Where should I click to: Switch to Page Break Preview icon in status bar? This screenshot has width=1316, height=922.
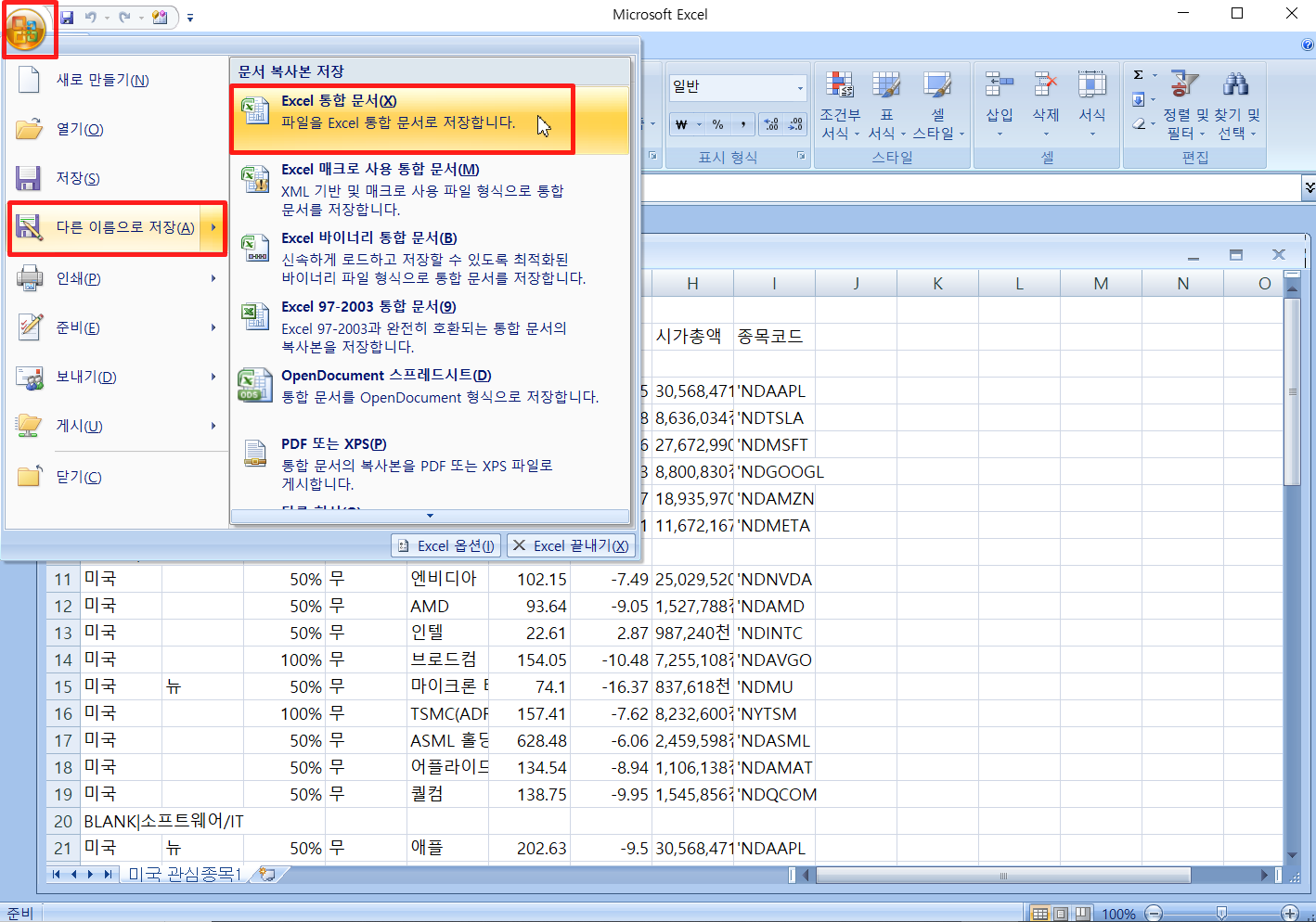[1081, 914]
